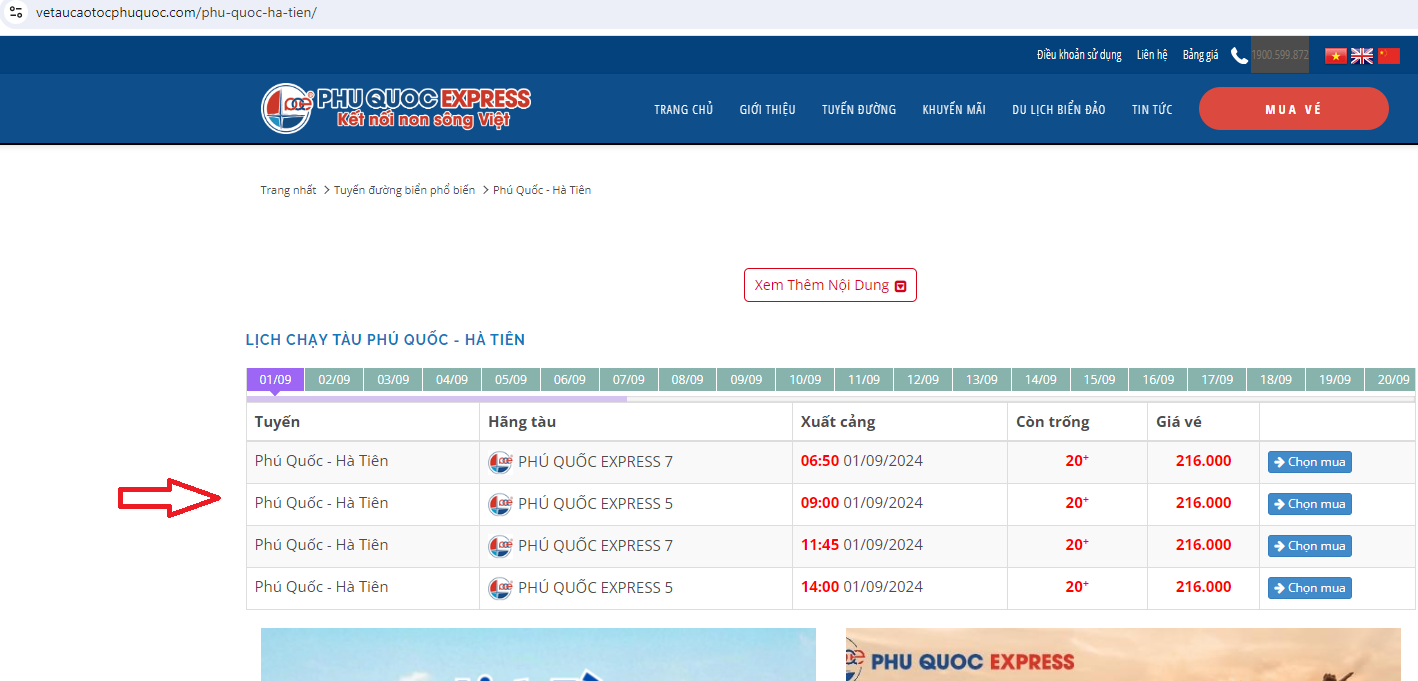Open Tuyến Đường menu
Viewport: 1418px width, 681px height.
(x=859, y=110)
